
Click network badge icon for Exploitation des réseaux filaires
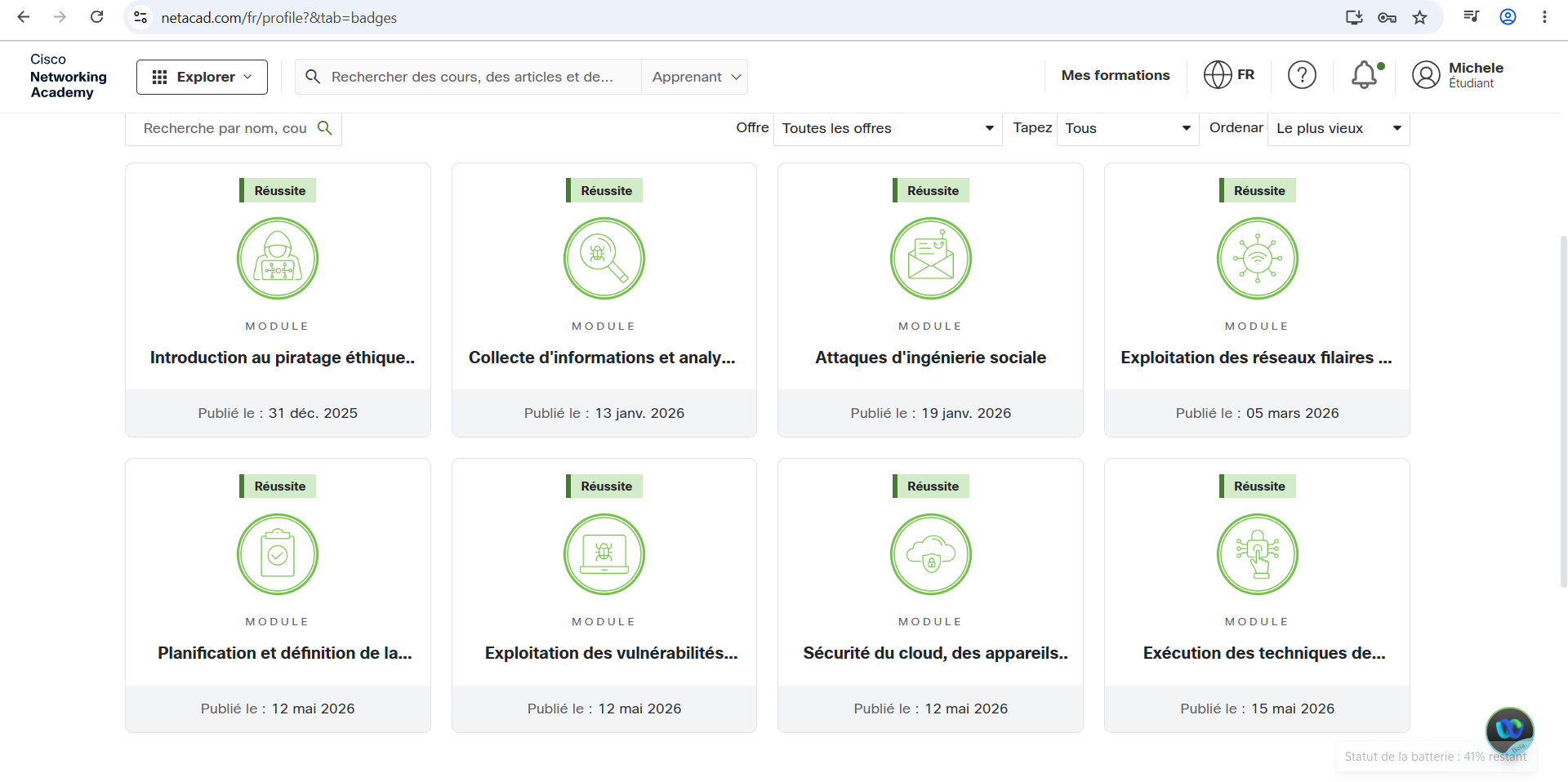[1258, 258]
